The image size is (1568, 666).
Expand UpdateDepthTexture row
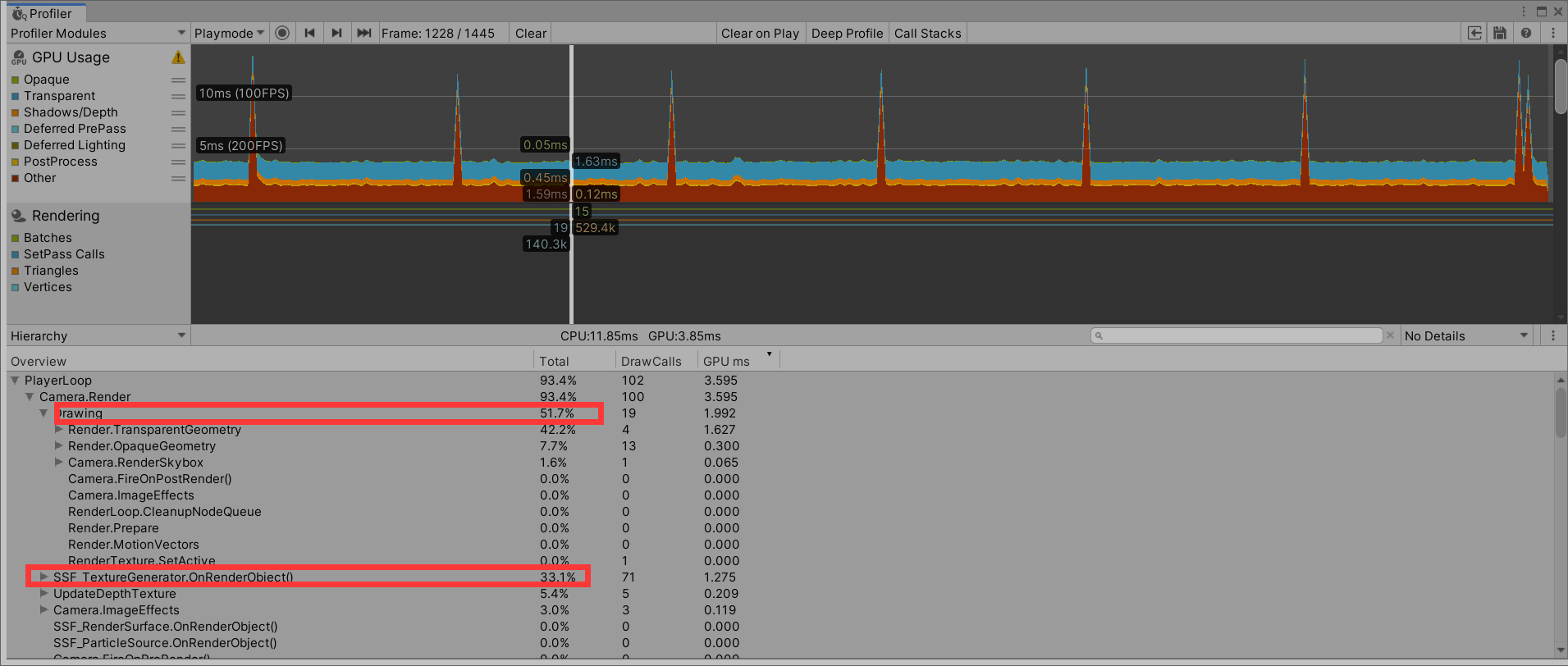44,594
